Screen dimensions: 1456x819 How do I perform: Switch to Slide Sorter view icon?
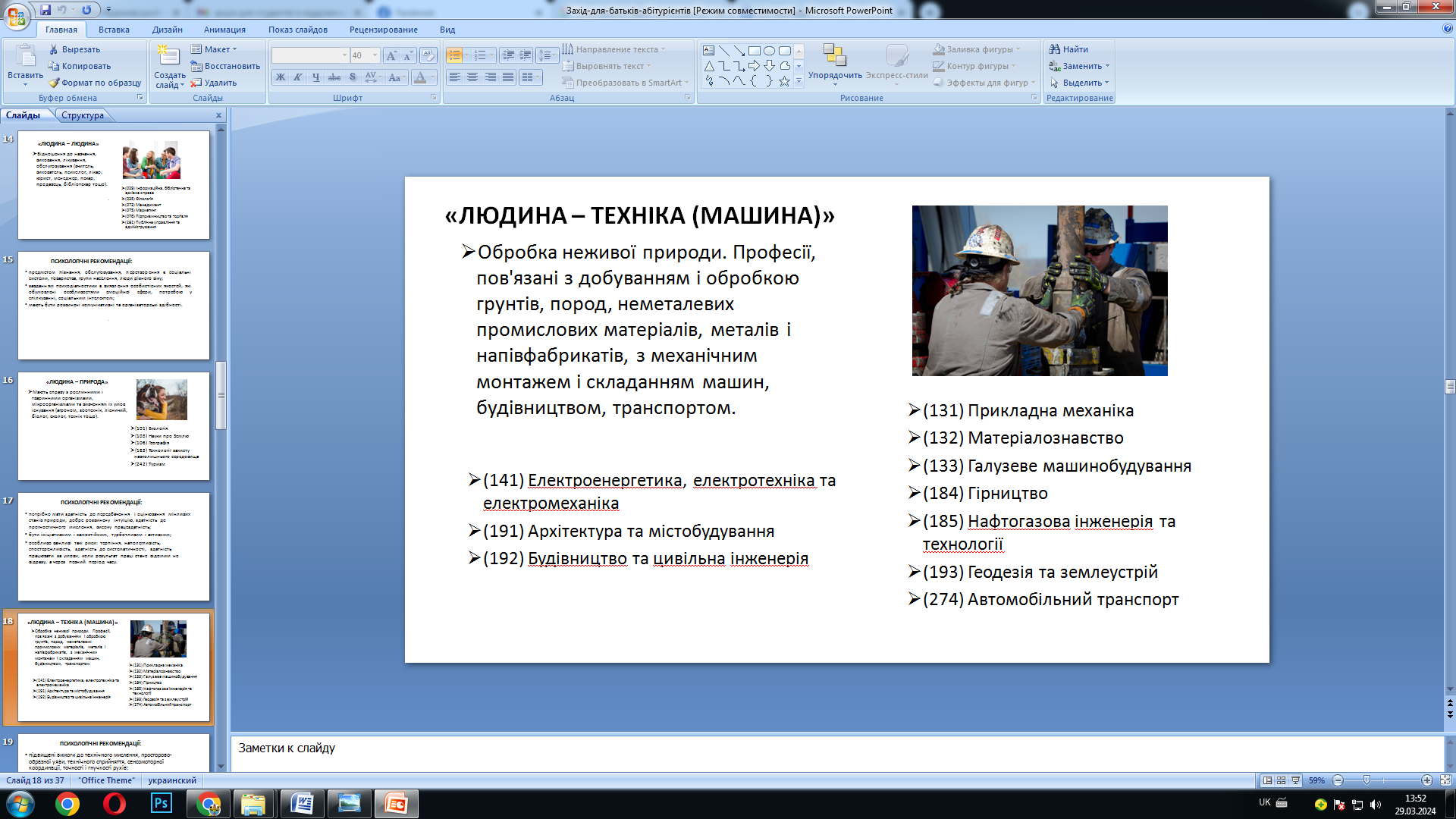[x=1281, y=780]
